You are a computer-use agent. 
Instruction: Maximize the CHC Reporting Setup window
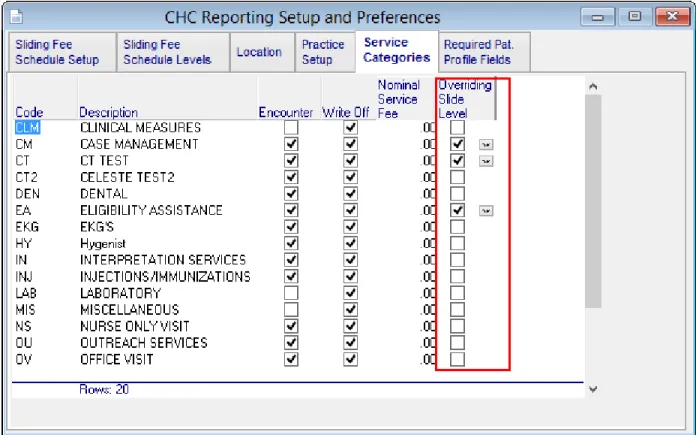(635, 17)
